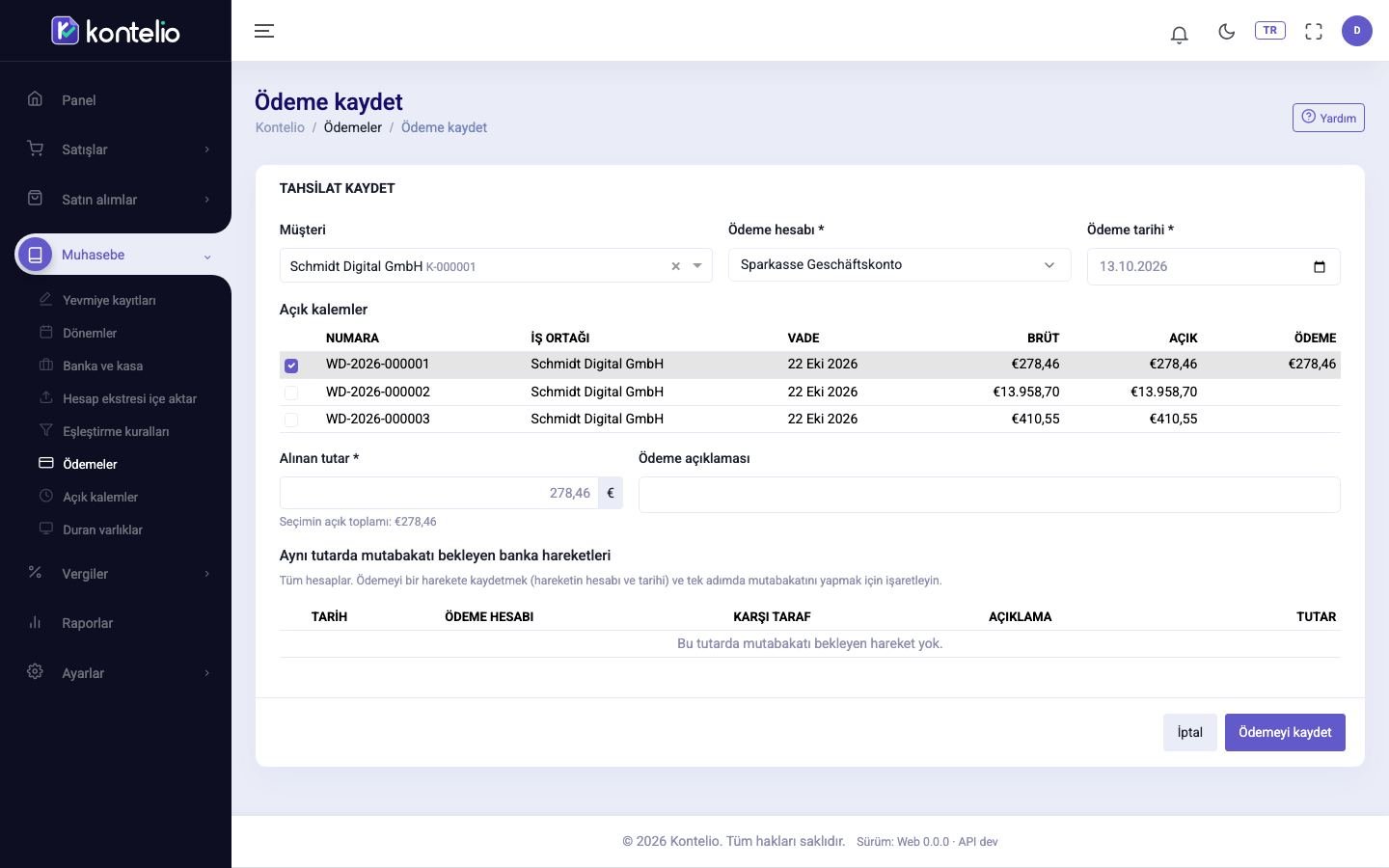This screenshot has width=1389, height=868.
Task: Check invoice WD-2026-000002 checkbox
Action: click(x=291, y=393)
